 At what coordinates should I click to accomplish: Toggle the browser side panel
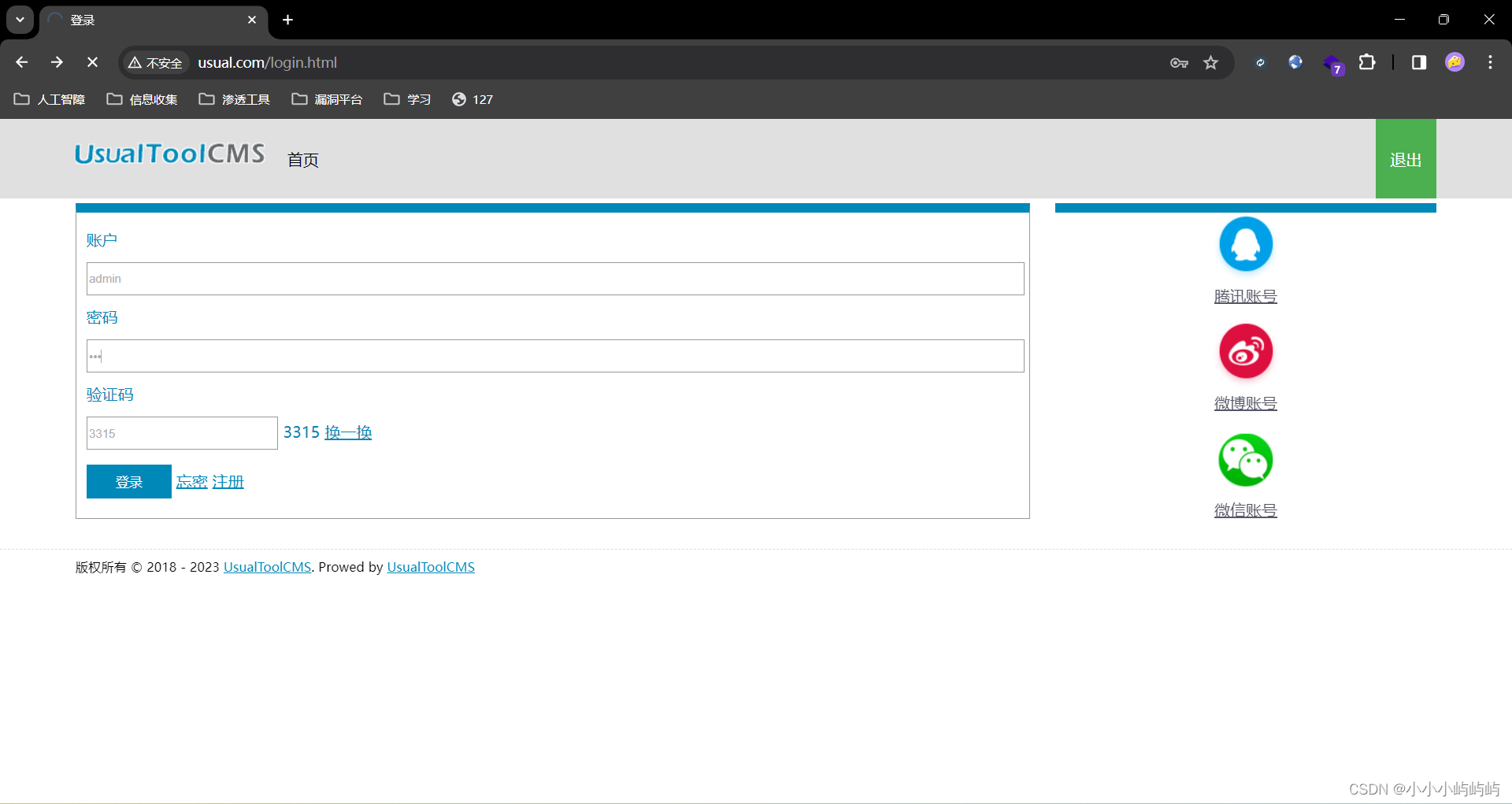[x=1419, y=62]
